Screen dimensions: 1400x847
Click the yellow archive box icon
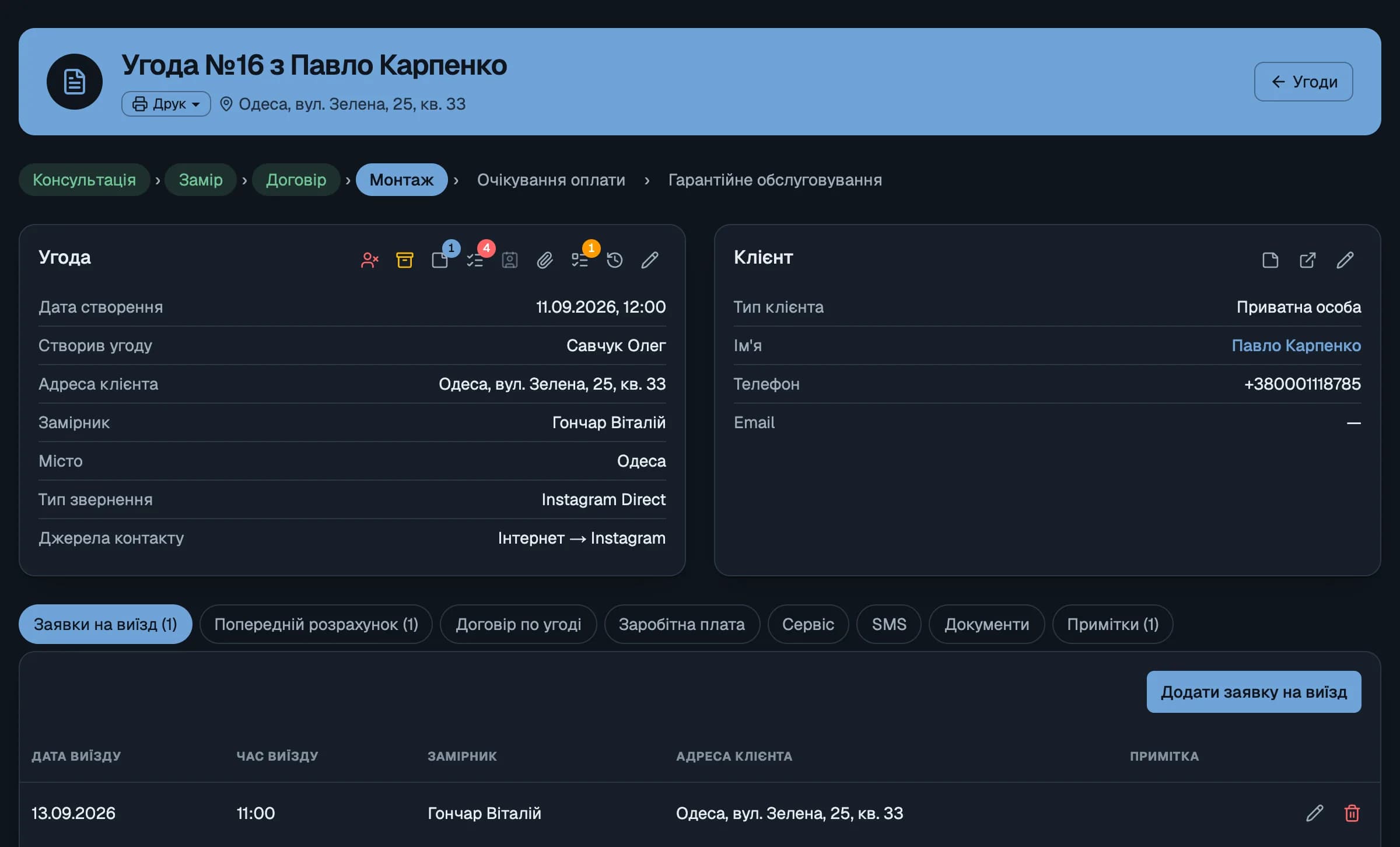(x=405, y=260)
